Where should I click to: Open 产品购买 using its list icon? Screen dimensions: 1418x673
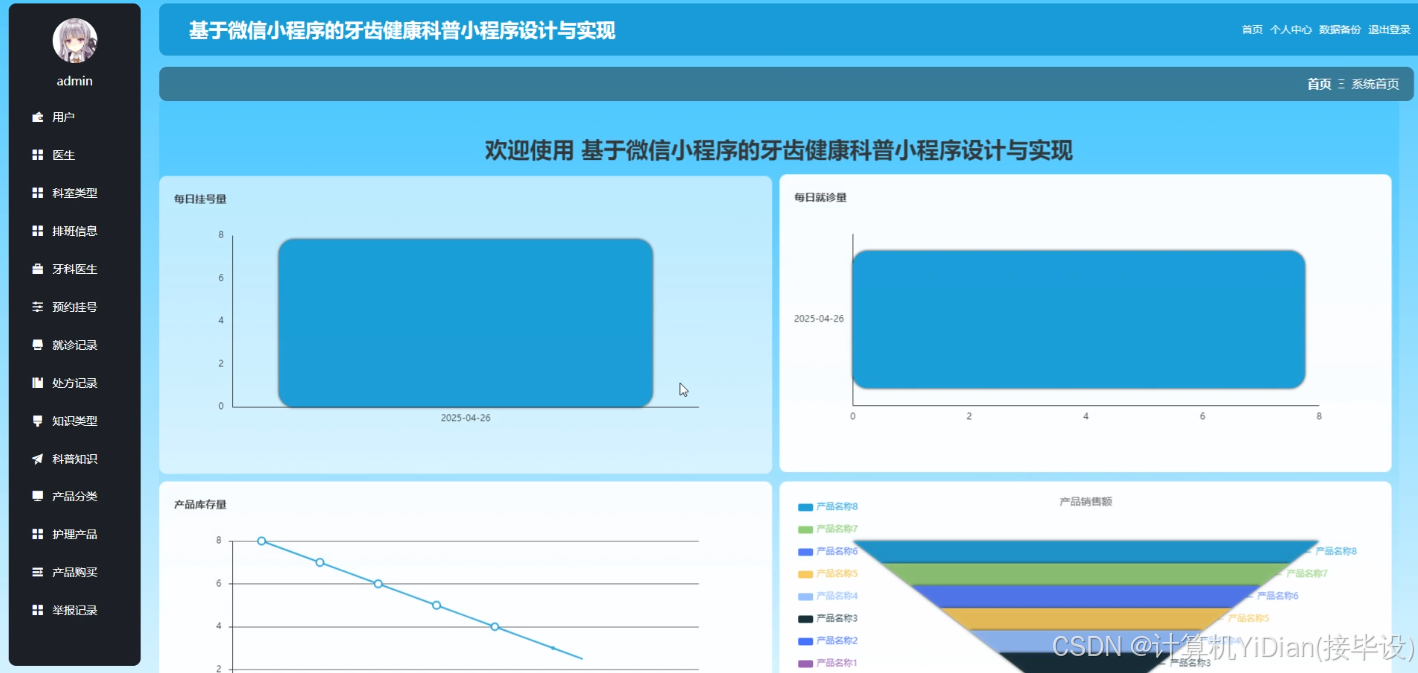(x=37, y=572)
